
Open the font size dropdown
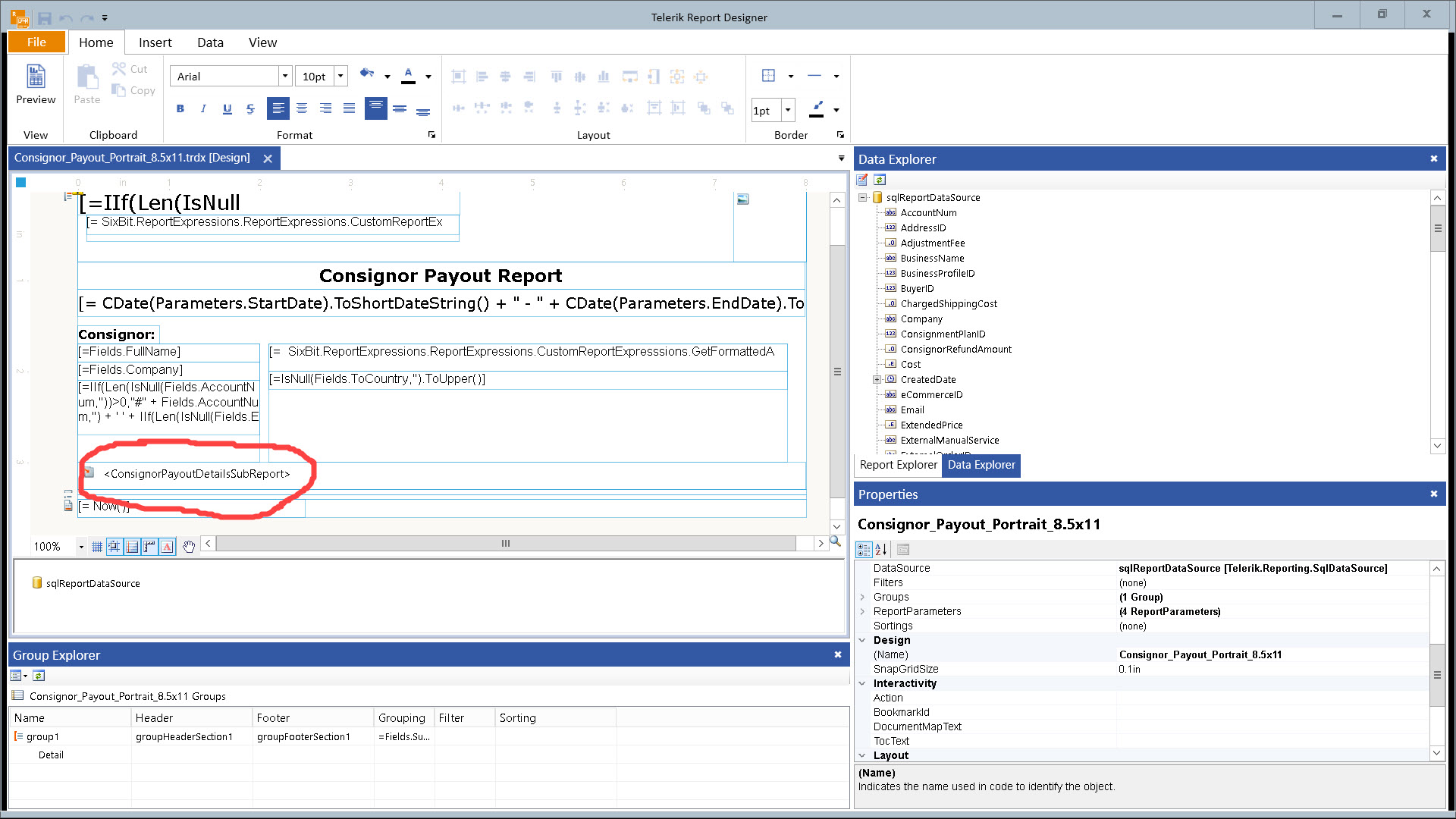[x=341, y=76]
